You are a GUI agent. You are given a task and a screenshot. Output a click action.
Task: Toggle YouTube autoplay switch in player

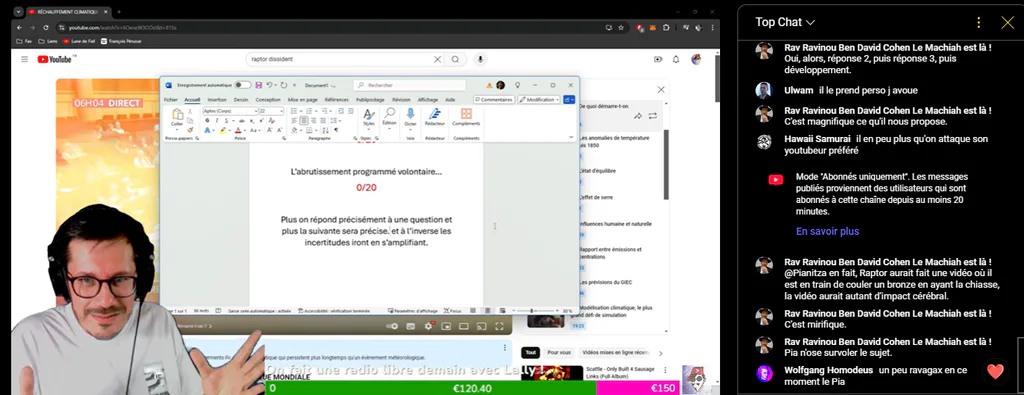392,326
